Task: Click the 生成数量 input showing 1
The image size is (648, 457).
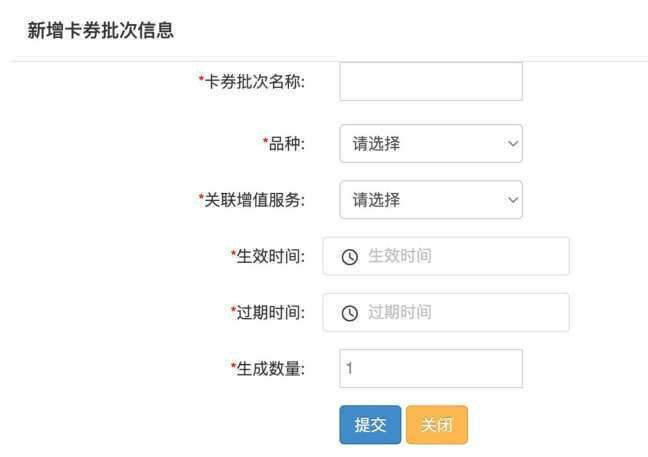Action: pos(431,368)
